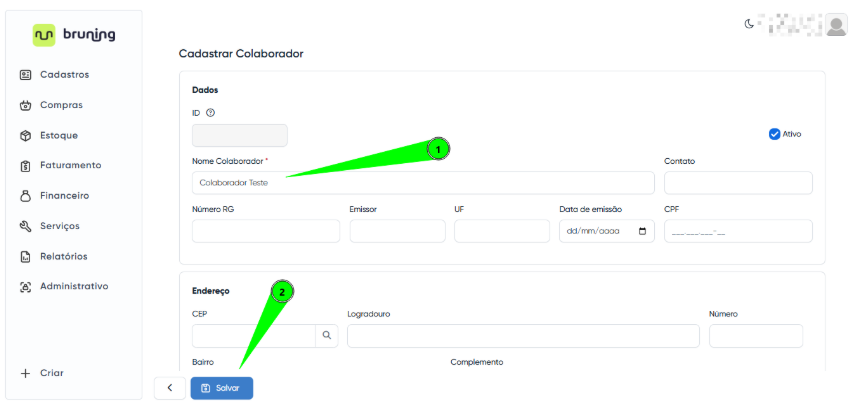The image size is (860, 415).
Task: Click the ID help question mark icon
Action: click(210, 112)
